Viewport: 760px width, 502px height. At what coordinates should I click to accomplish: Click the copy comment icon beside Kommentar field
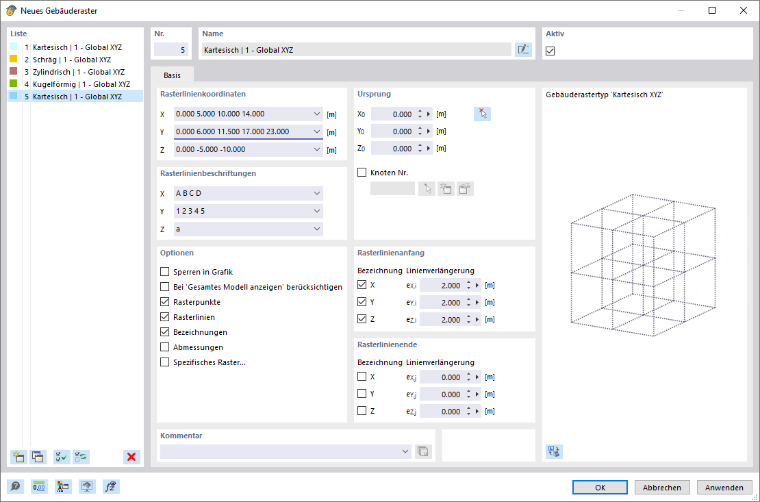point(423,452)
